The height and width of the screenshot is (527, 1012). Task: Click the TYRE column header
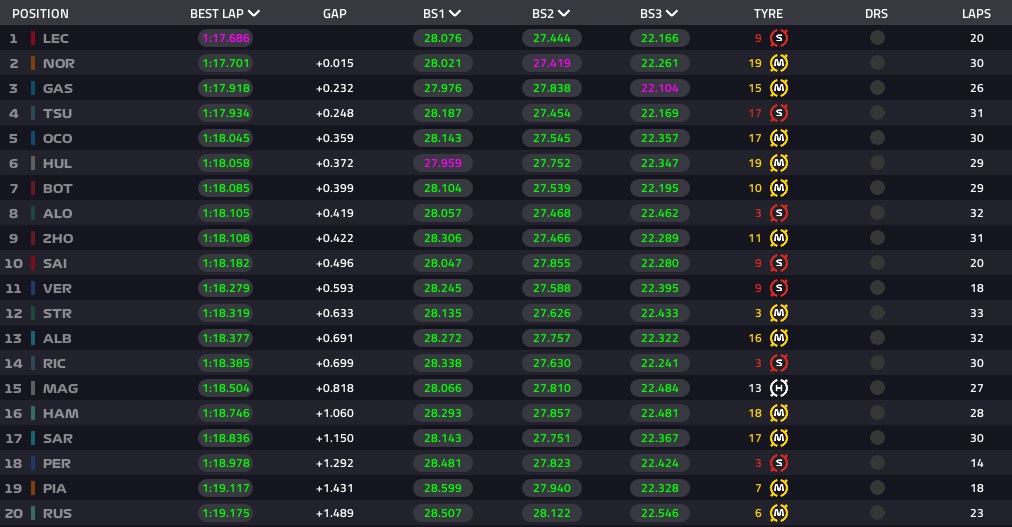[x=768, y=14]
